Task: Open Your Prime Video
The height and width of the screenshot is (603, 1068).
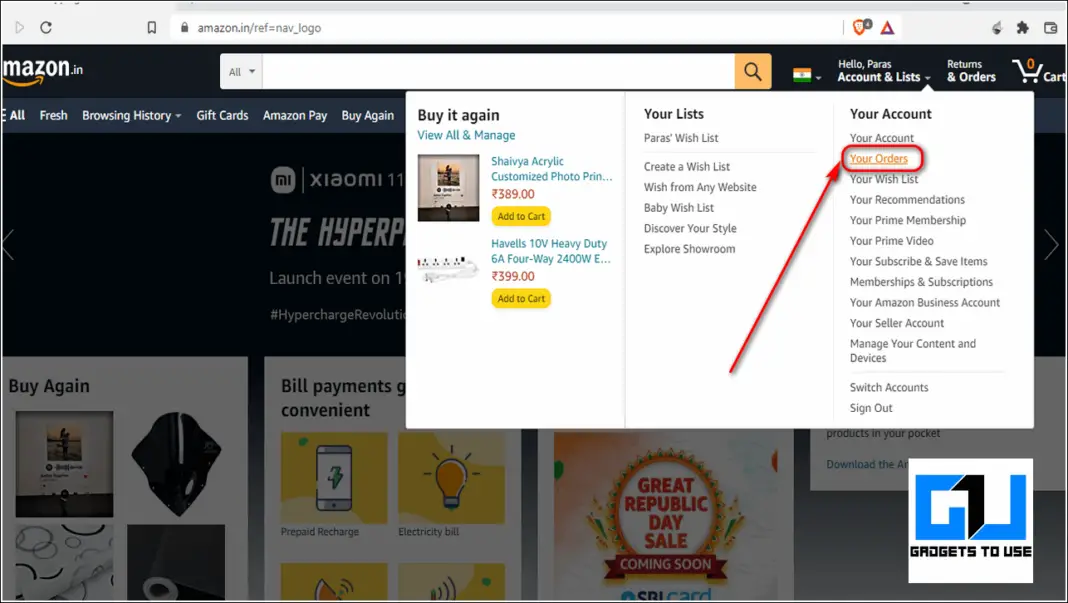Action: 892,241
